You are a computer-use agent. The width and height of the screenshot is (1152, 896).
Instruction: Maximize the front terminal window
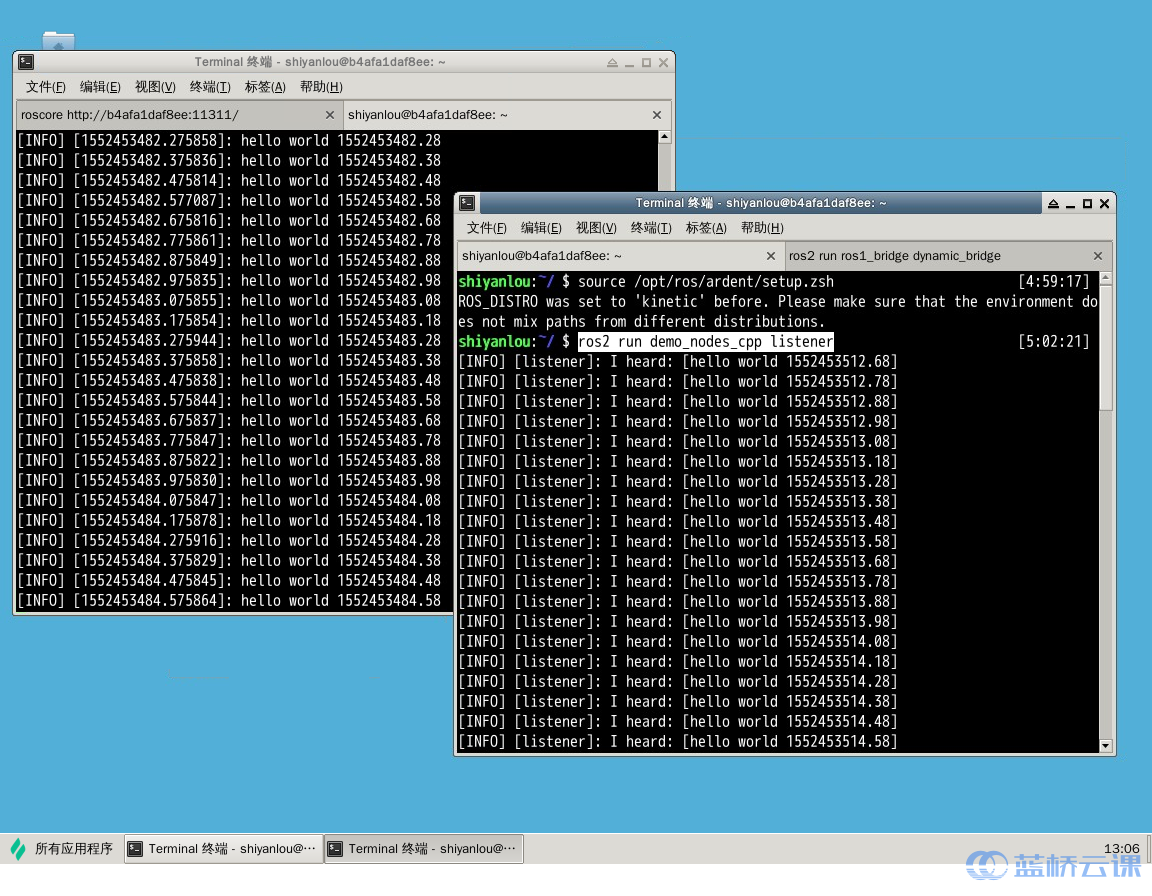click(1087, 203)
